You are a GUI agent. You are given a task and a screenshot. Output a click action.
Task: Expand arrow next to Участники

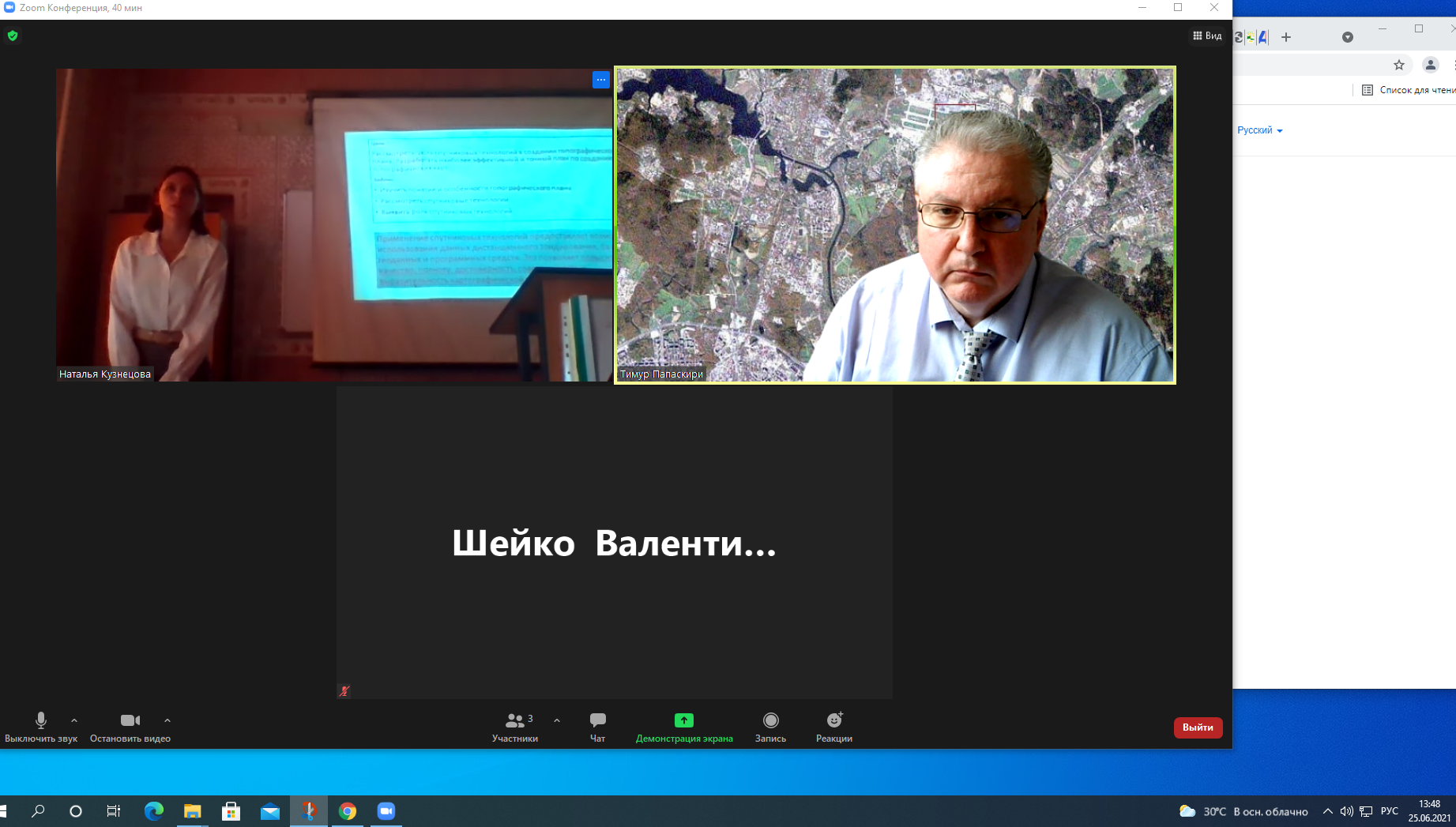point(557,720)
